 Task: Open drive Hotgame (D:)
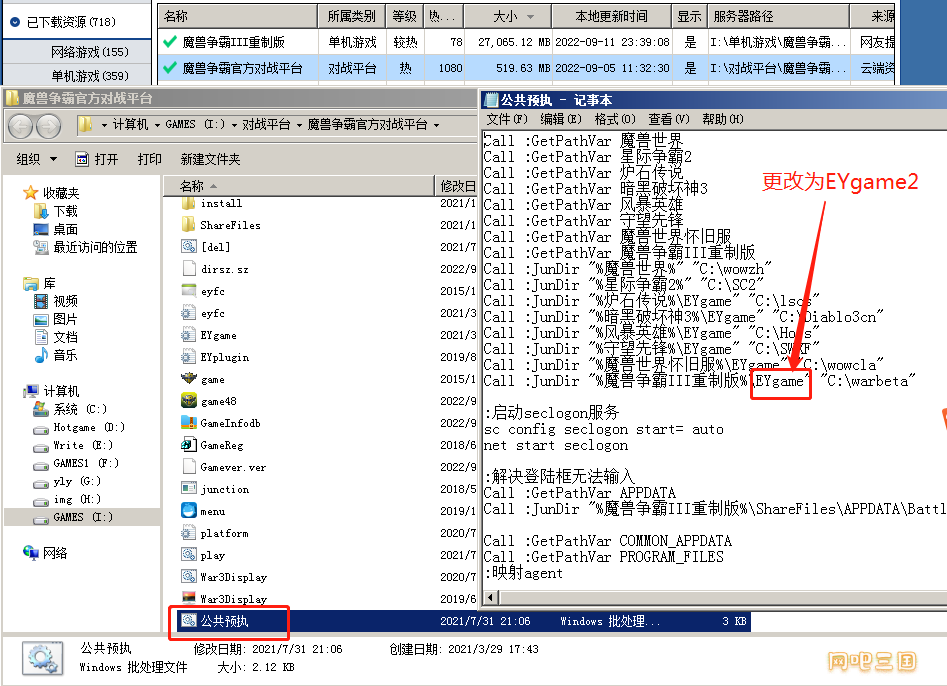[79, 428]
